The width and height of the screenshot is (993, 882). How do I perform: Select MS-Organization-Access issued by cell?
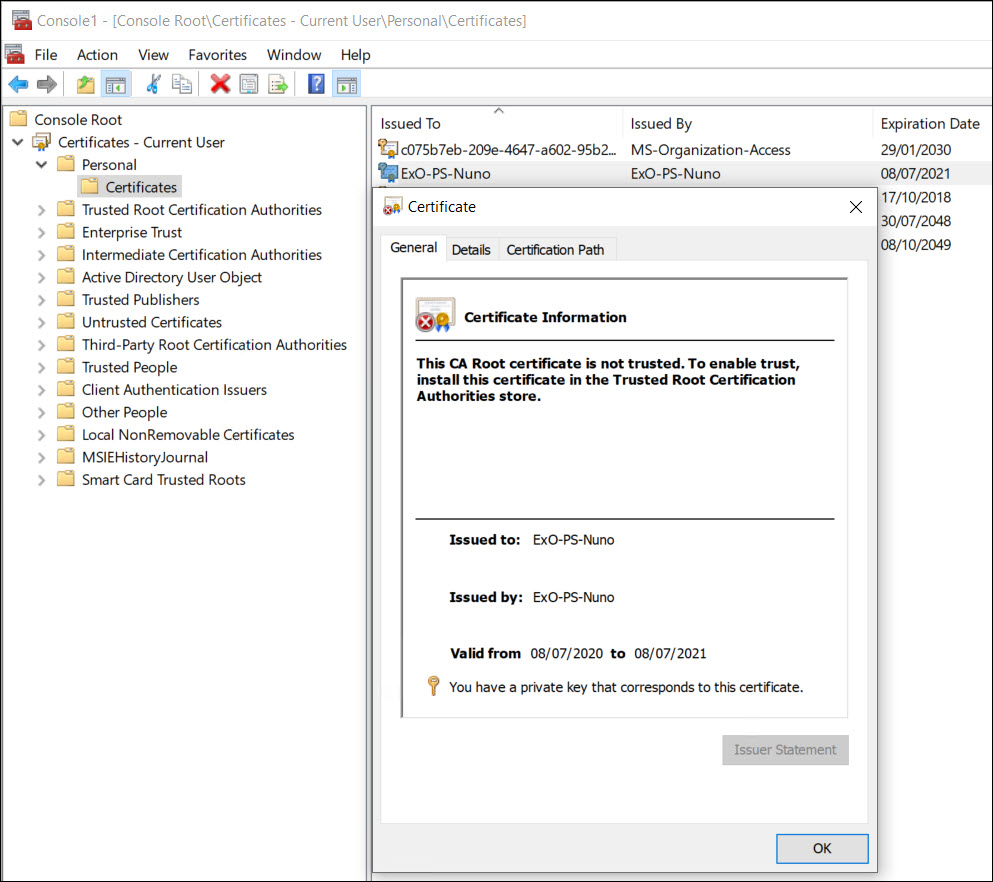(710, 149)
